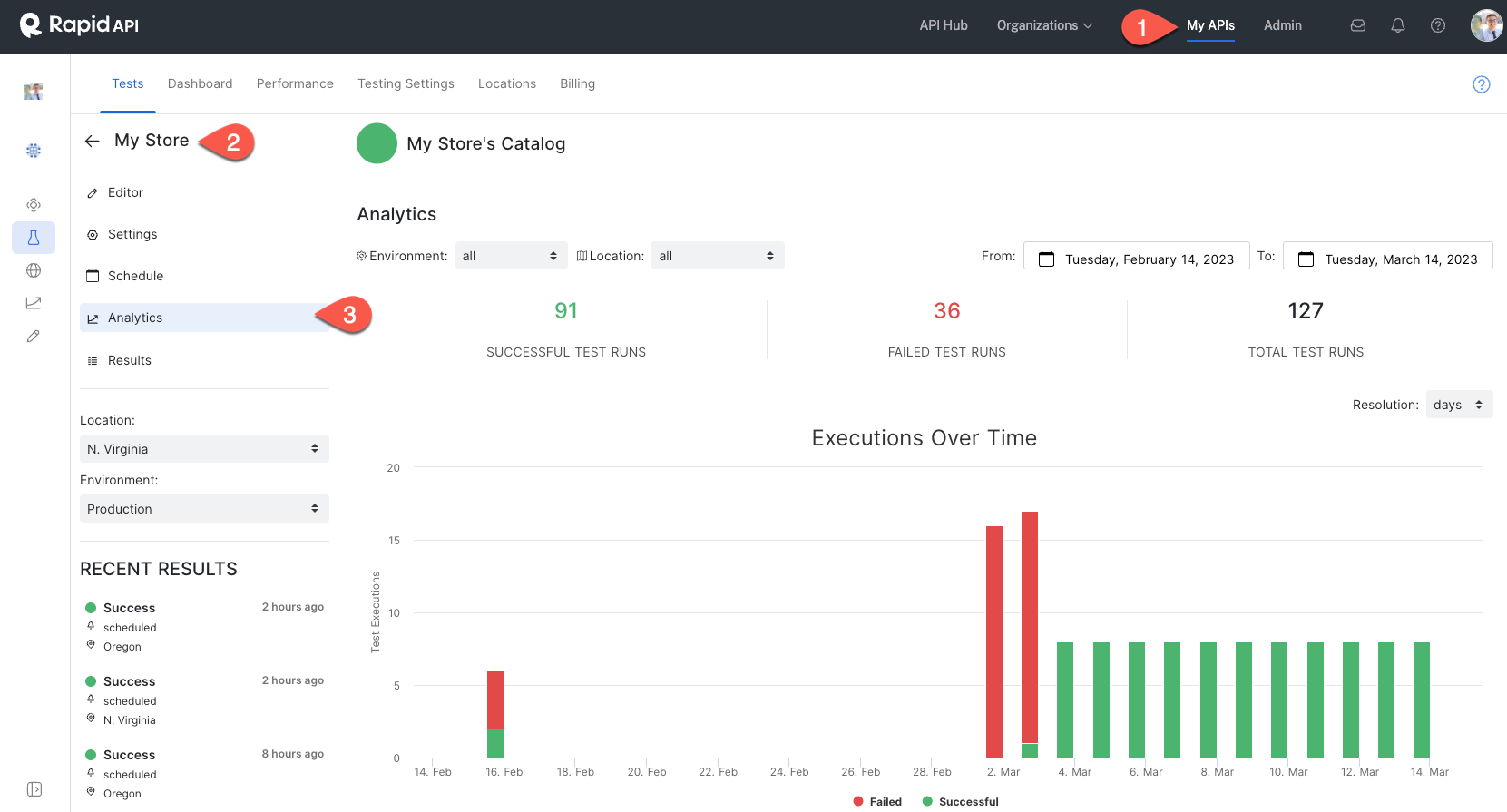Open the To date calendar icon
Image resolution: width=1507 pixels, height=812 pixels.
click(x=1306, y=259)
